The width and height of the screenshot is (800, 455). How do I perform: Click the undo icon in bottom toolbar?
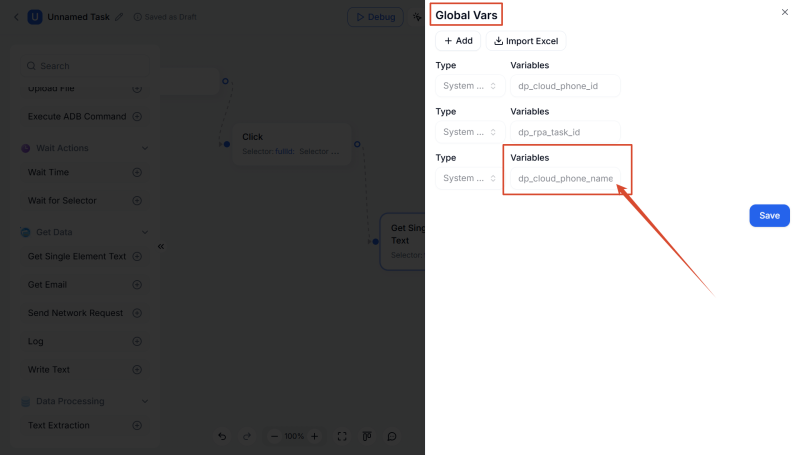tap(222, 436)
